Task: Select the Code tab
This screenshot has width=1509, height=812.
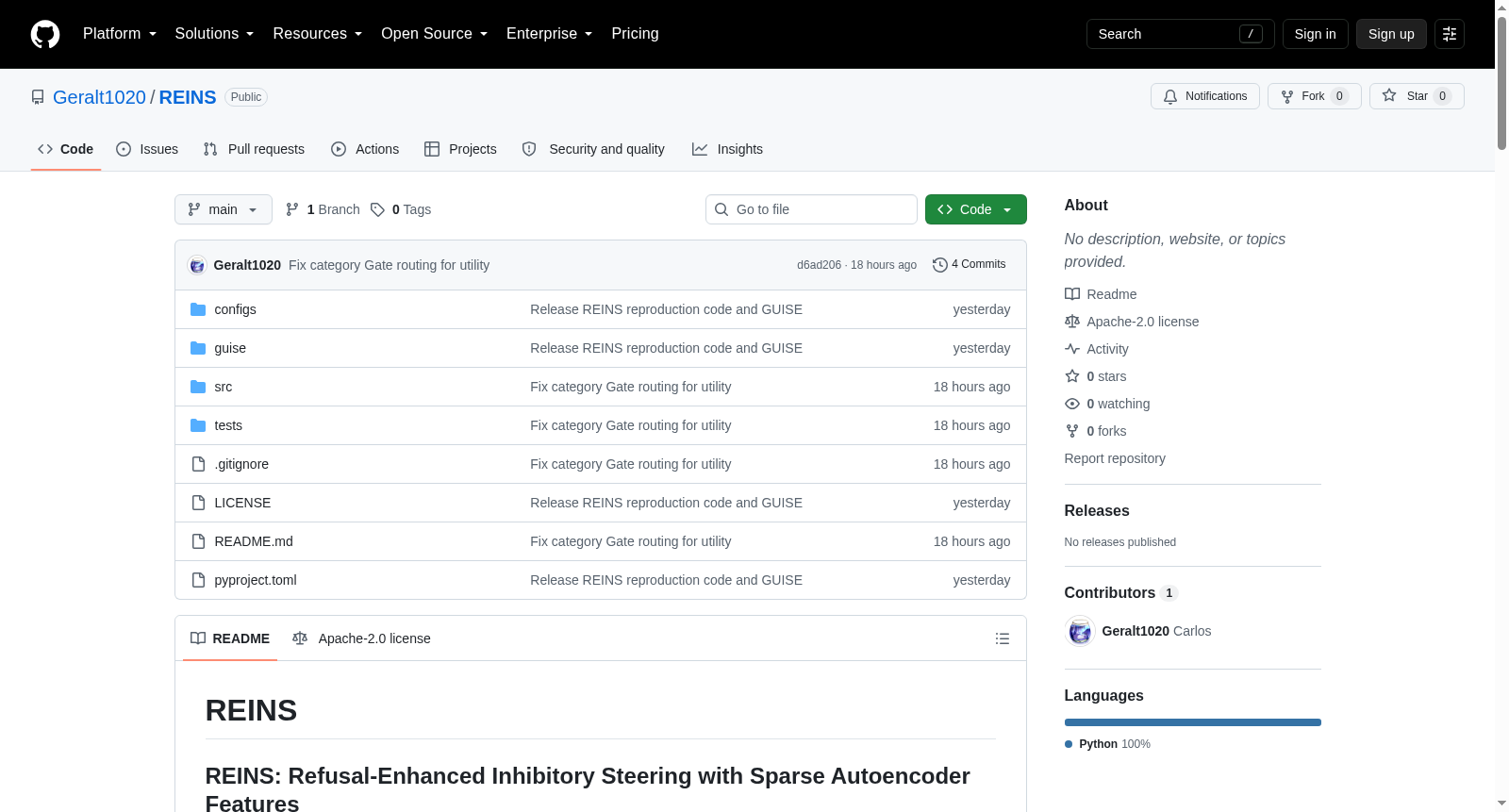Action: coord(66,149)
